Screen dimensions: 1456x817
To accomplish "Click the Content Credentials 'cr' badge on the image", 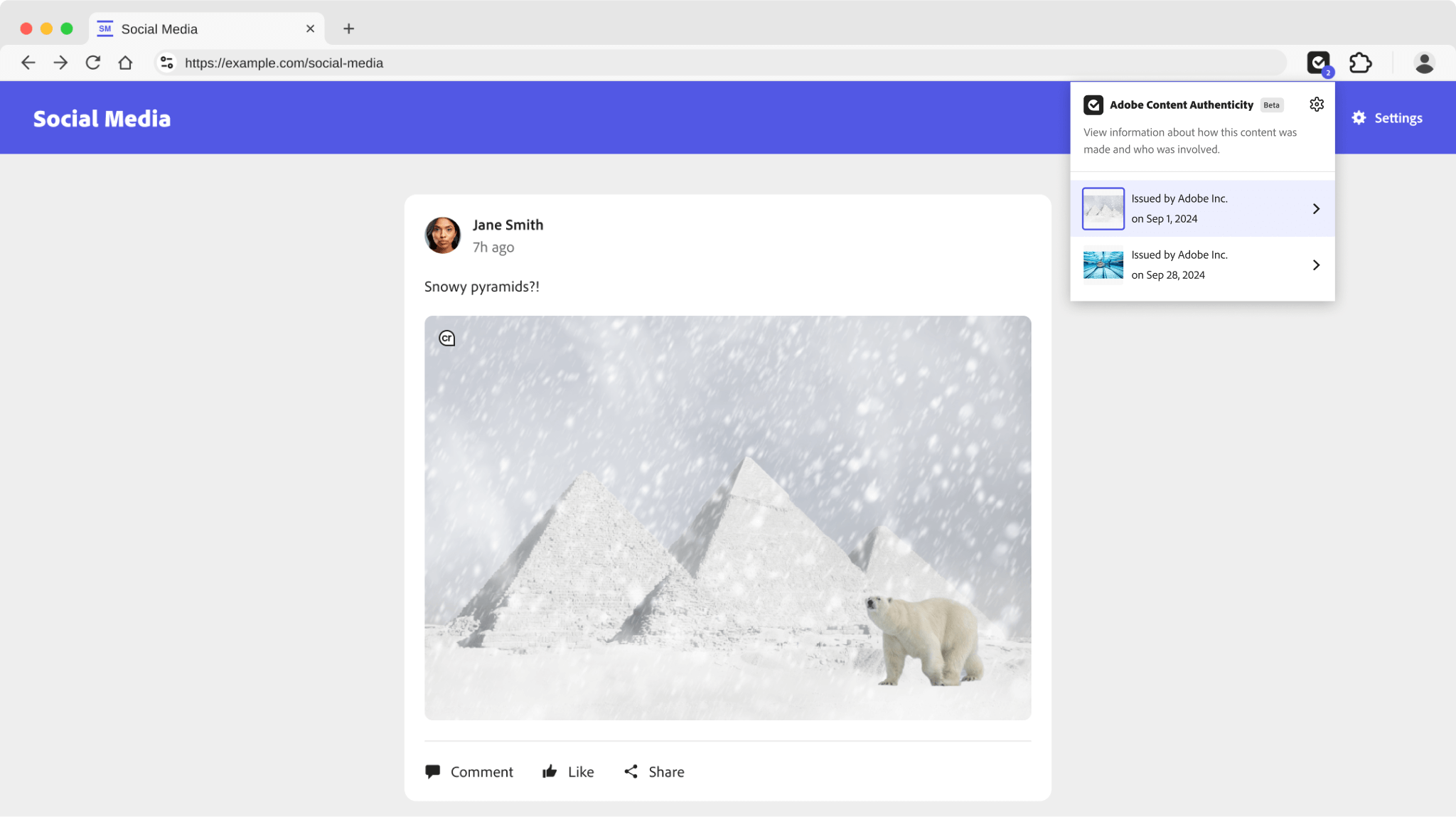I will tap(446, 338).
